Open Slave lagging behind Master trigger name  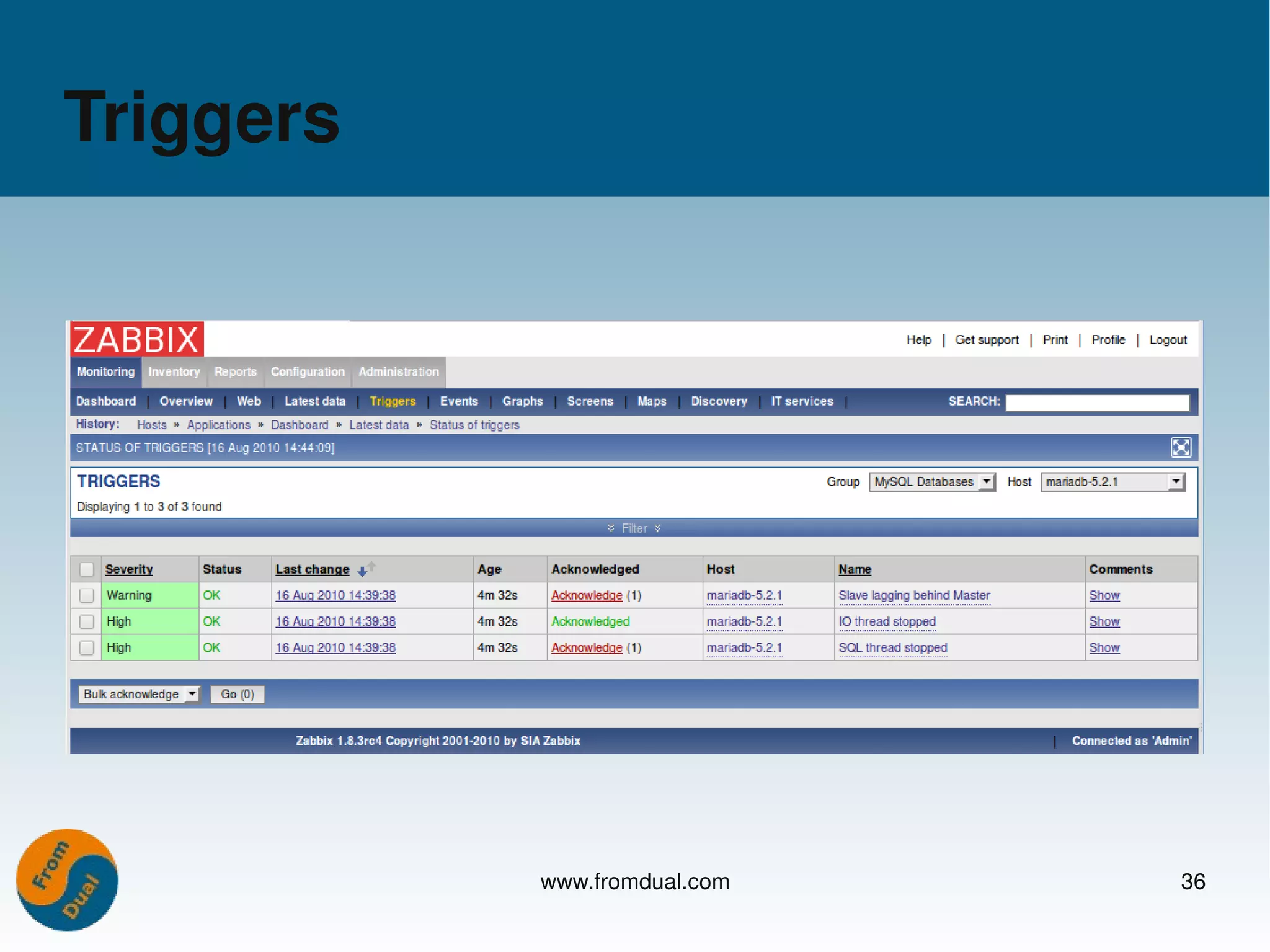(914, 595)
